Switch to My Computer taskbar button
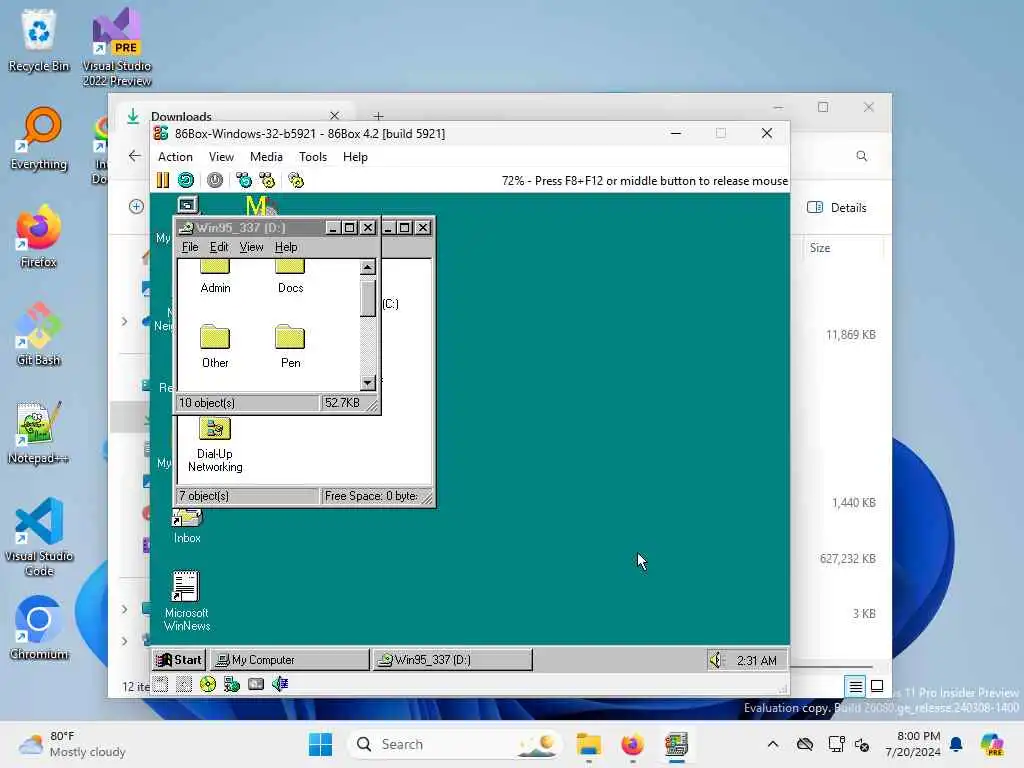This screenshot has width=1024, height=768. [291, 660]
